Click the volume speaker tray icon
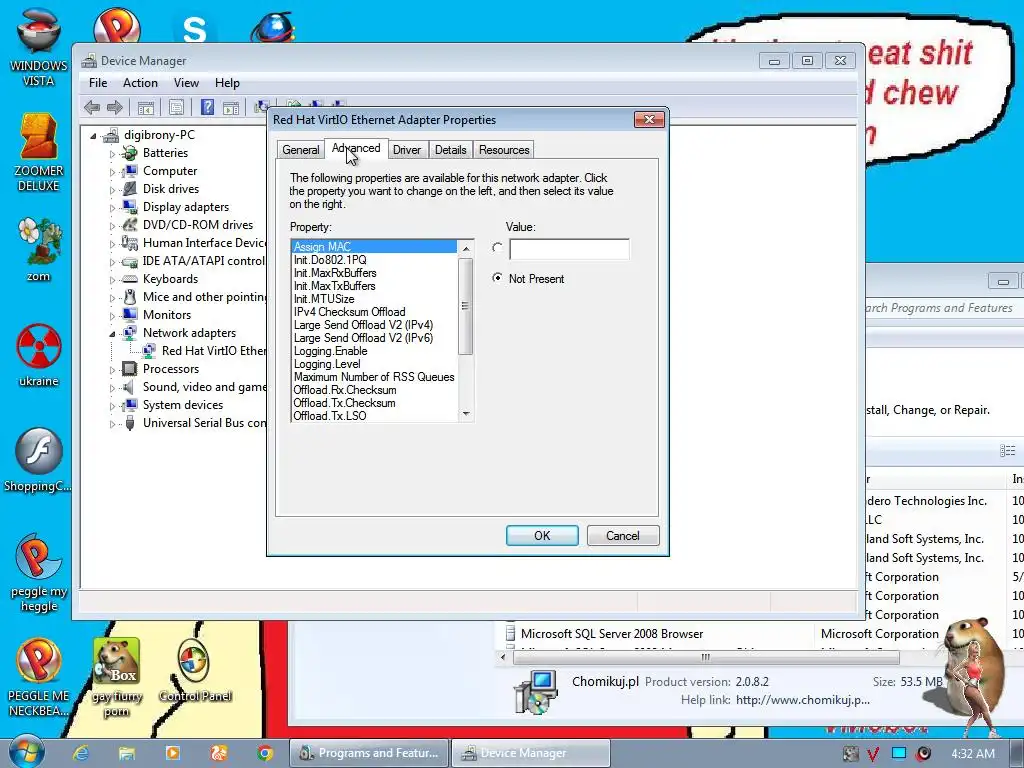 coord(923,754)
